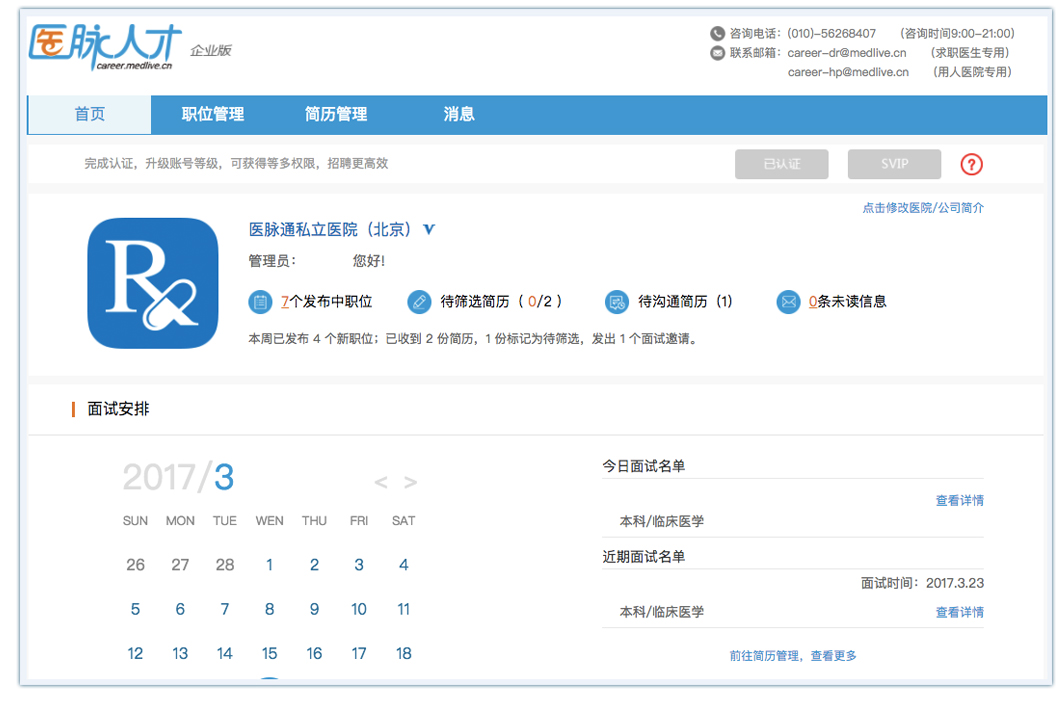Open 0条未读信息 link
This screenshot has width=1057, height=704.
coord(847,301)
